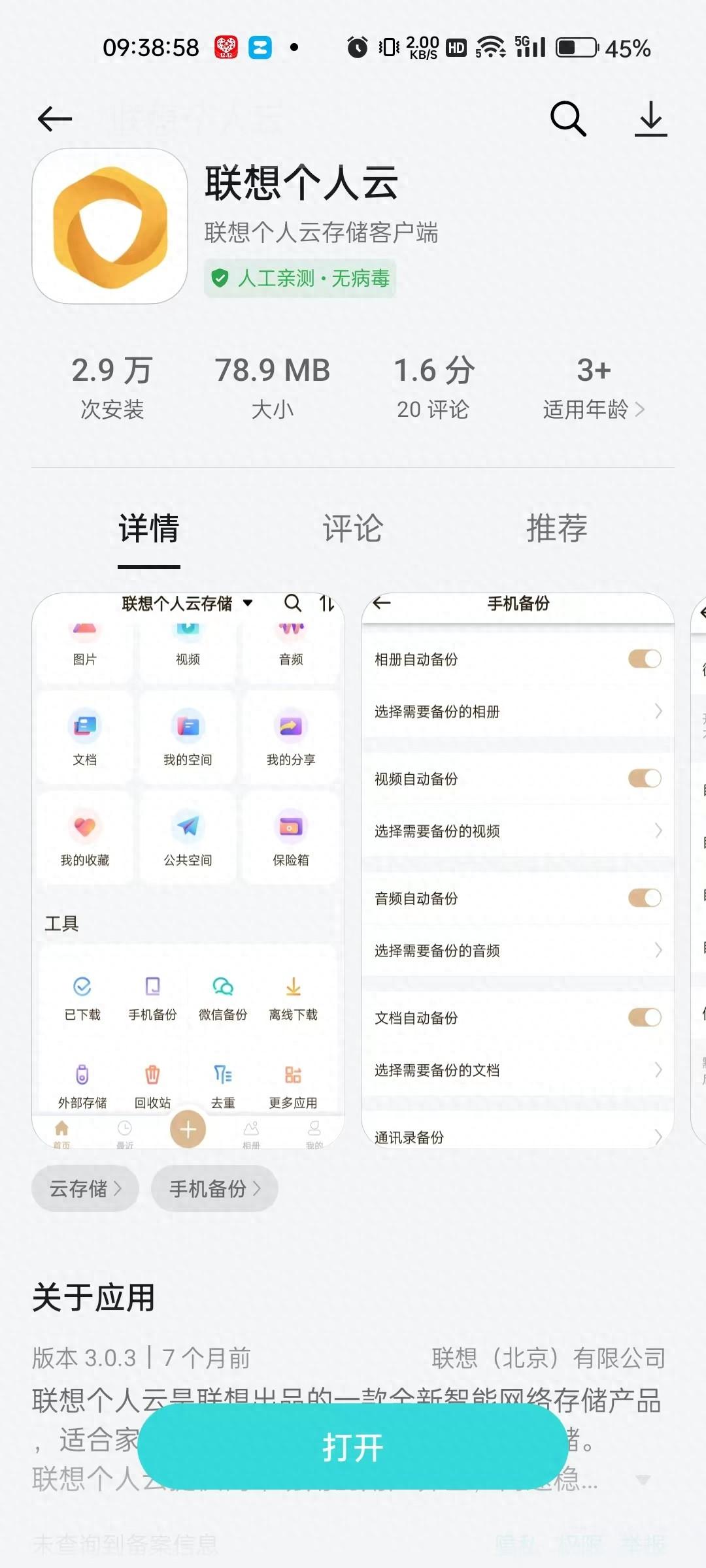Expand 联想个人云存储 dropdown arrow
The height and width of the screenshot is (1568, 706).
(248, 603)
